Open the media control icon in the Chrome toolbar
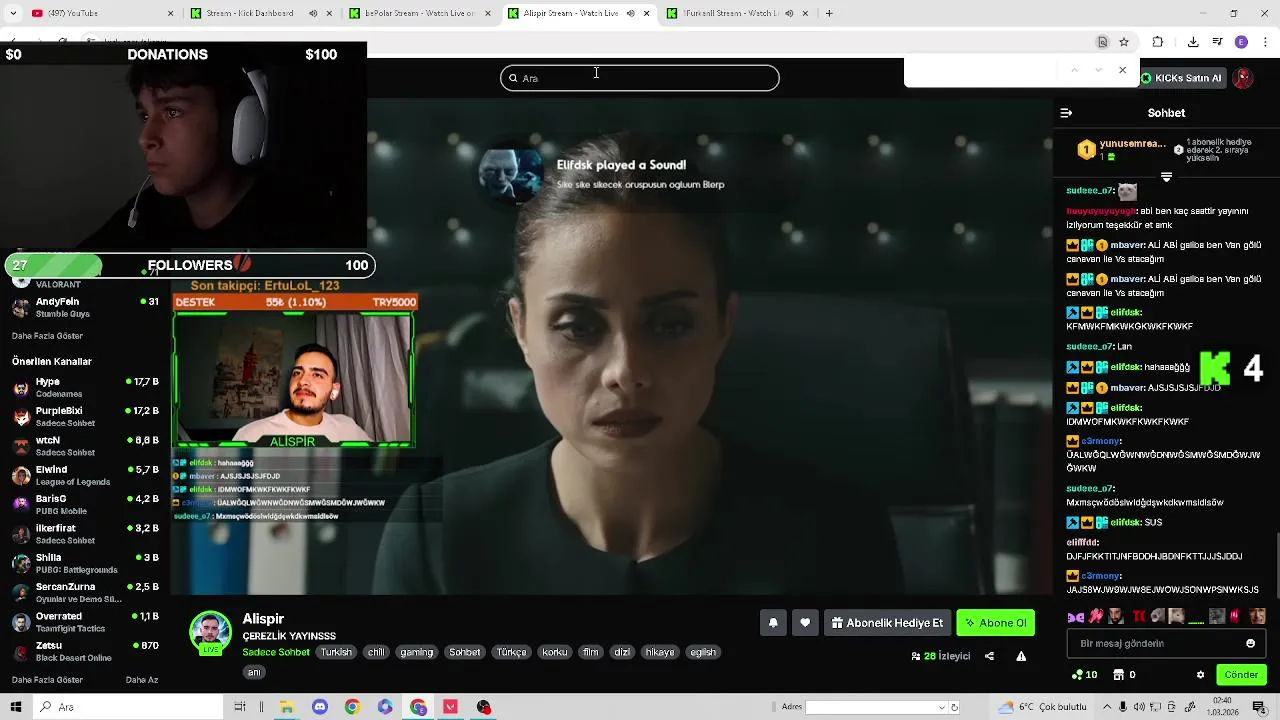1280x720 pixels. (1217, 42)
